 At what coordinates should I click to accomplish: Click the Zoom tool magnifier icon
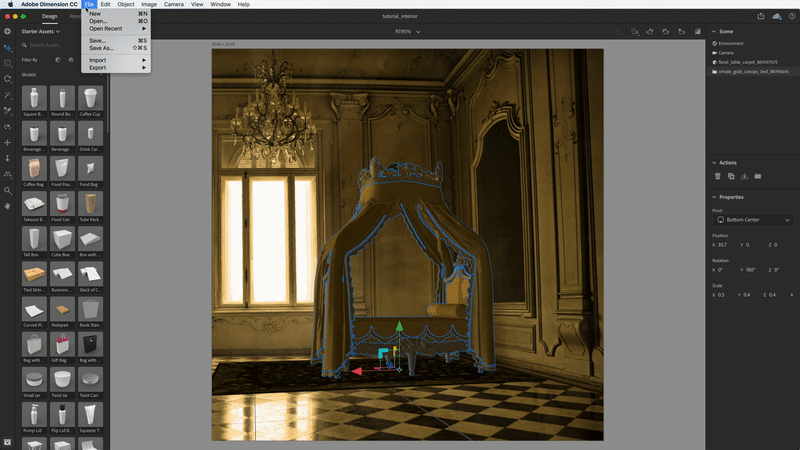point(8,189)
